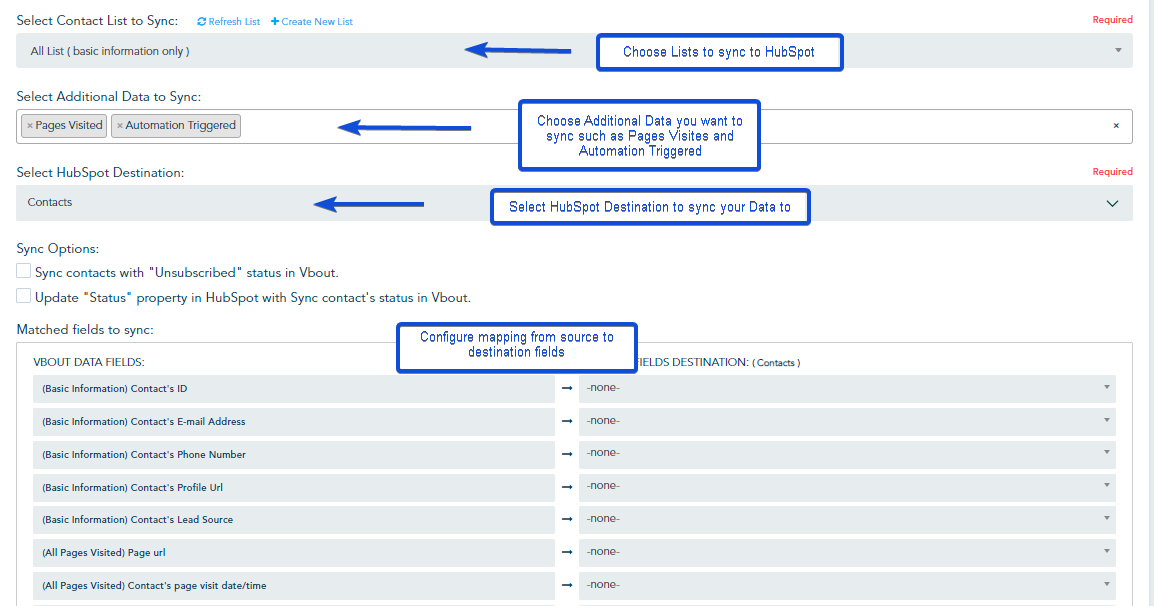This screenshot has width=1154, height=606.
Task: Click the Sync Options label
Action: (x=57, y=249)
